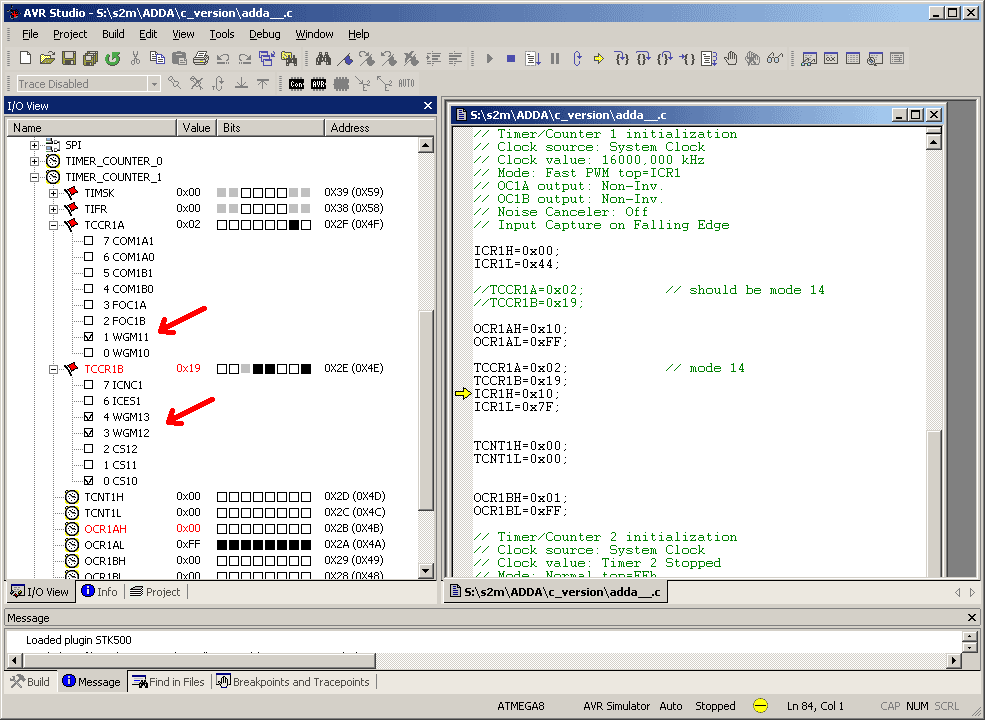Click the New File toolbar icon

pos(25,58)
